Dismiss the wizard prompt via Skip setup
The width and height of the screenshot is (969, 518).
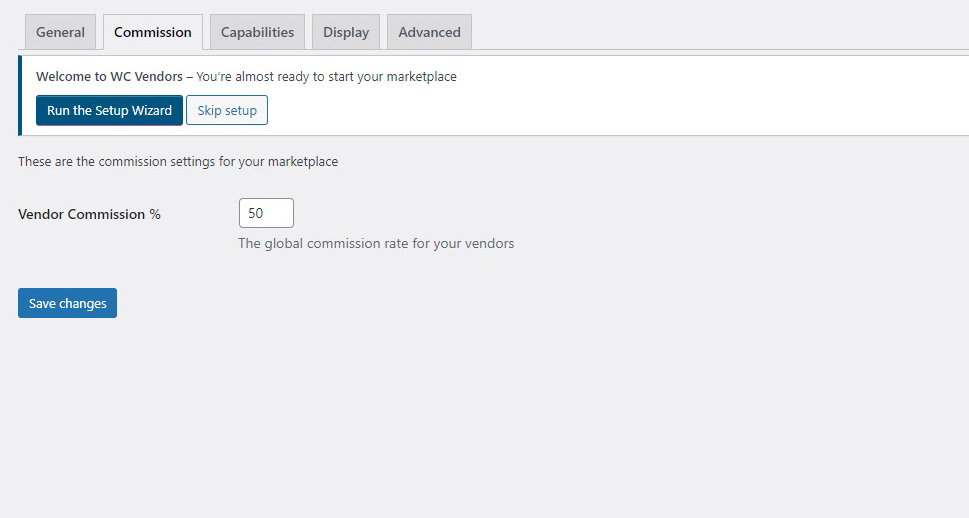click(227, 110)
